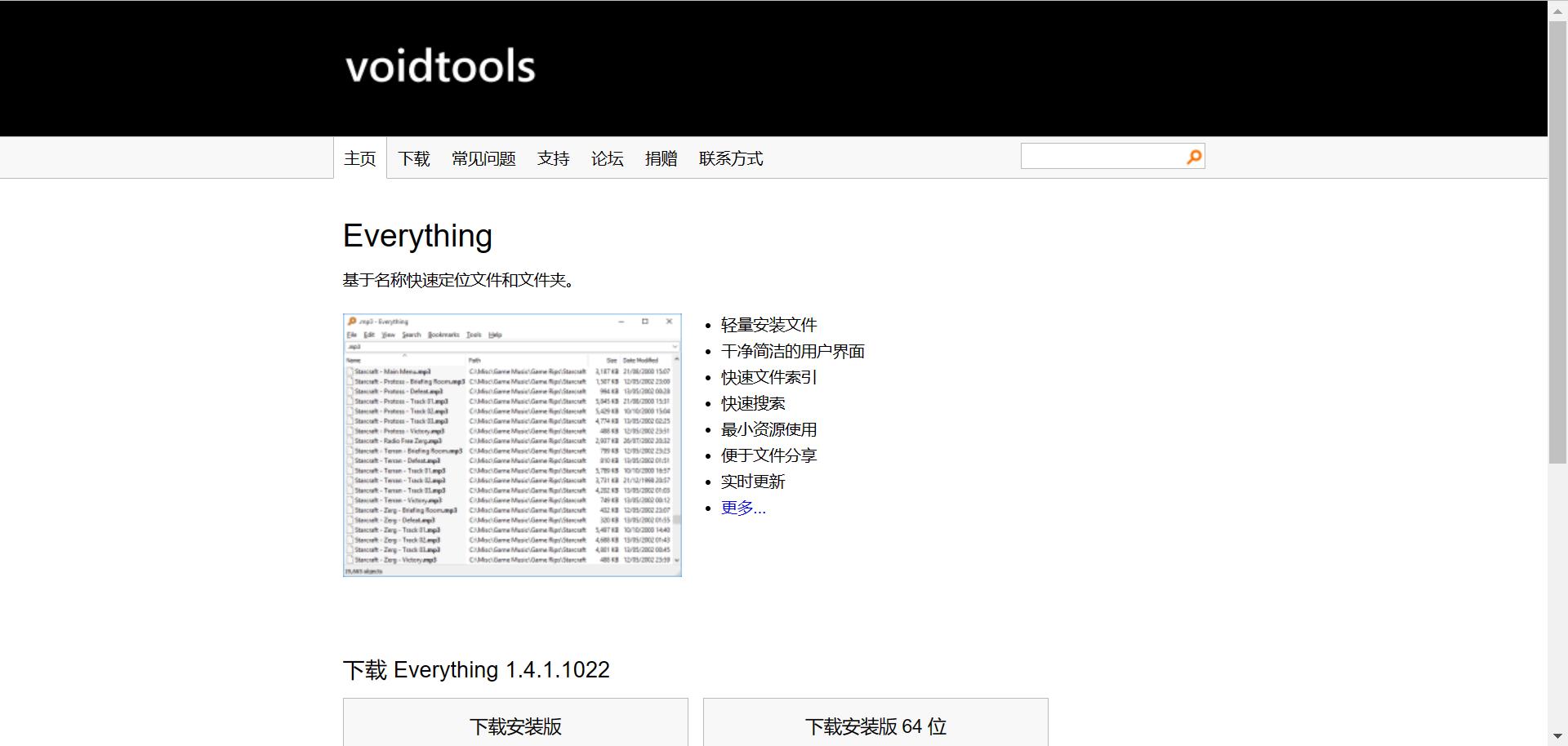Click the scrollbar up arrow
This screenshot has width=1568, height=746.
pos(1558,10)
